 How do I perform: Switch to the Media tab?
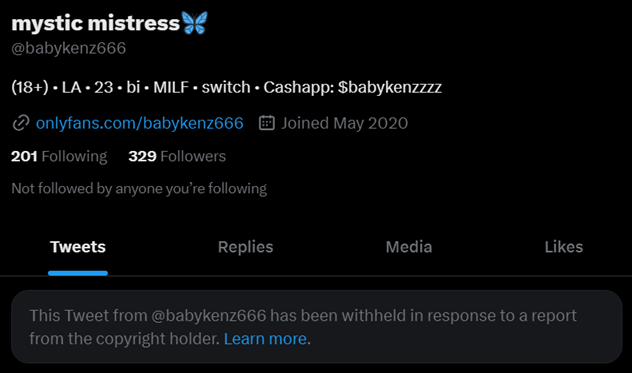(409, 247)
